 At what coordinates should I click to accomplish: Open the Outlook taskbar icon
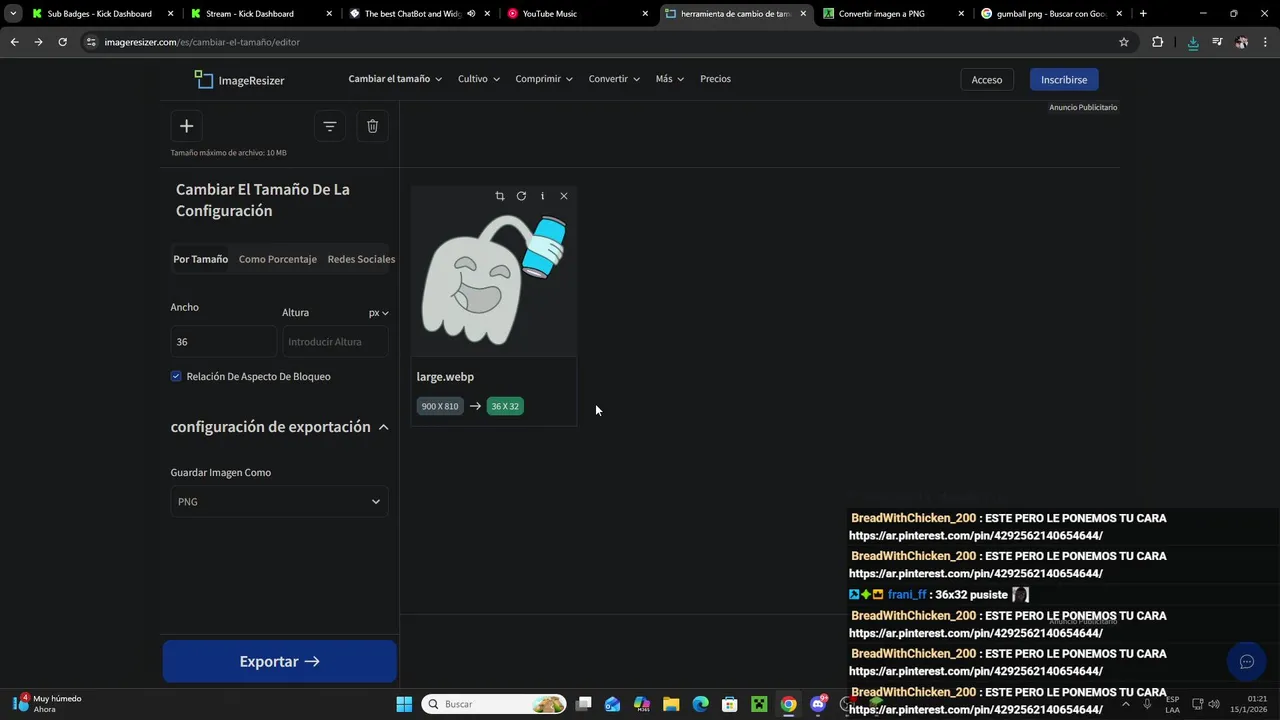click(612, 704)
